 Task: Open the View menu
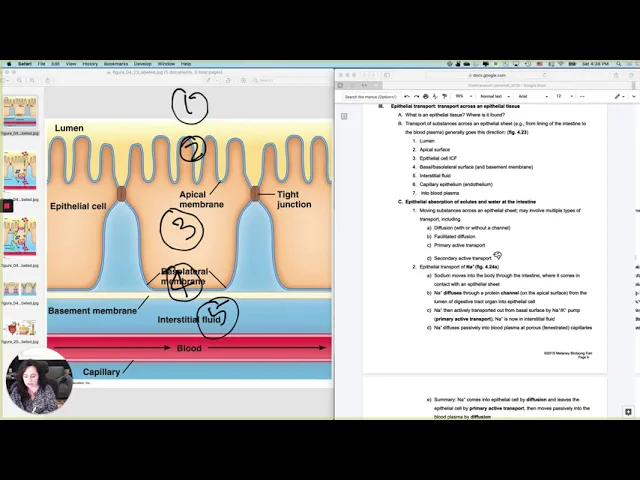tap(71, 64)
